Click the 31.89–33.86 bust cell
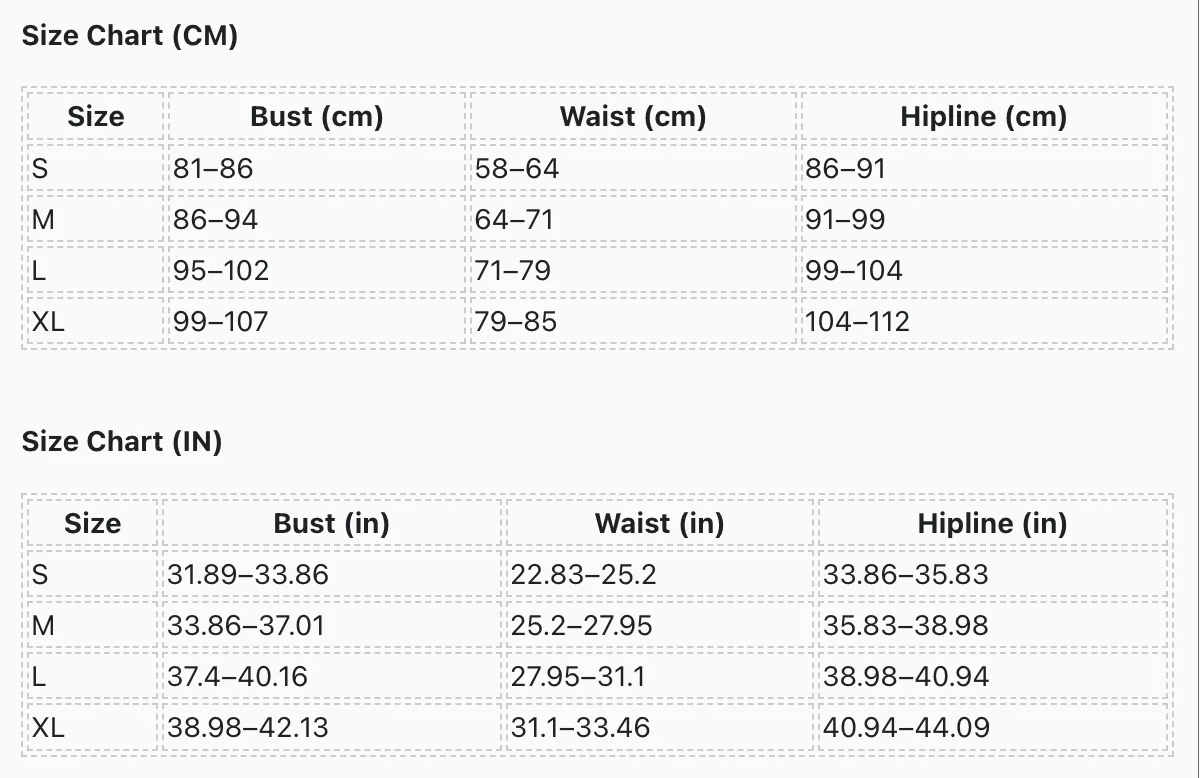The image size is (1204, 778). tap(332, 574)
